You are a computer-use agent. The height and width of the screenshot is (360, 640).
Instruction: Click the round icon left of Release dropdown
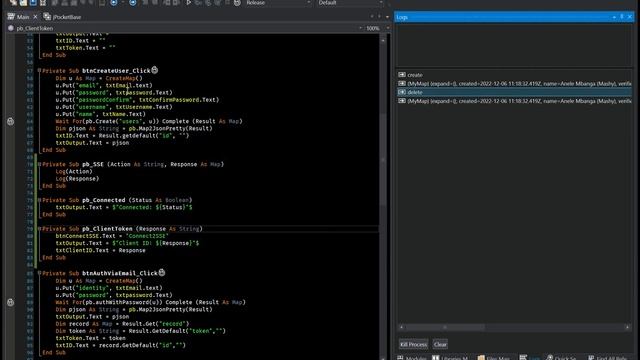[x=237, y=2]
